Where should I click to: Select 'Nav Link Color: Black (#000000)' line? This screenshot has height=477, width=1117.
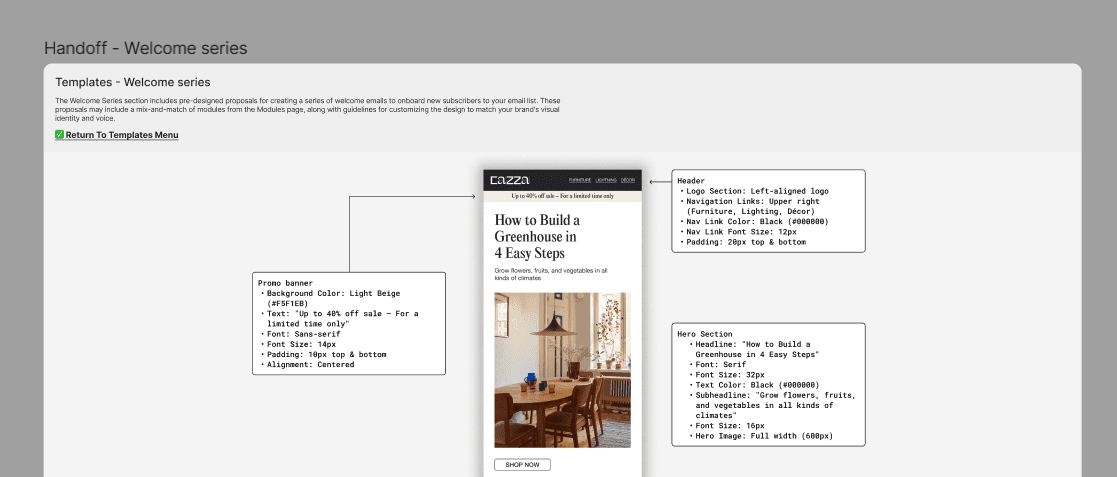(x=757, y=221)
